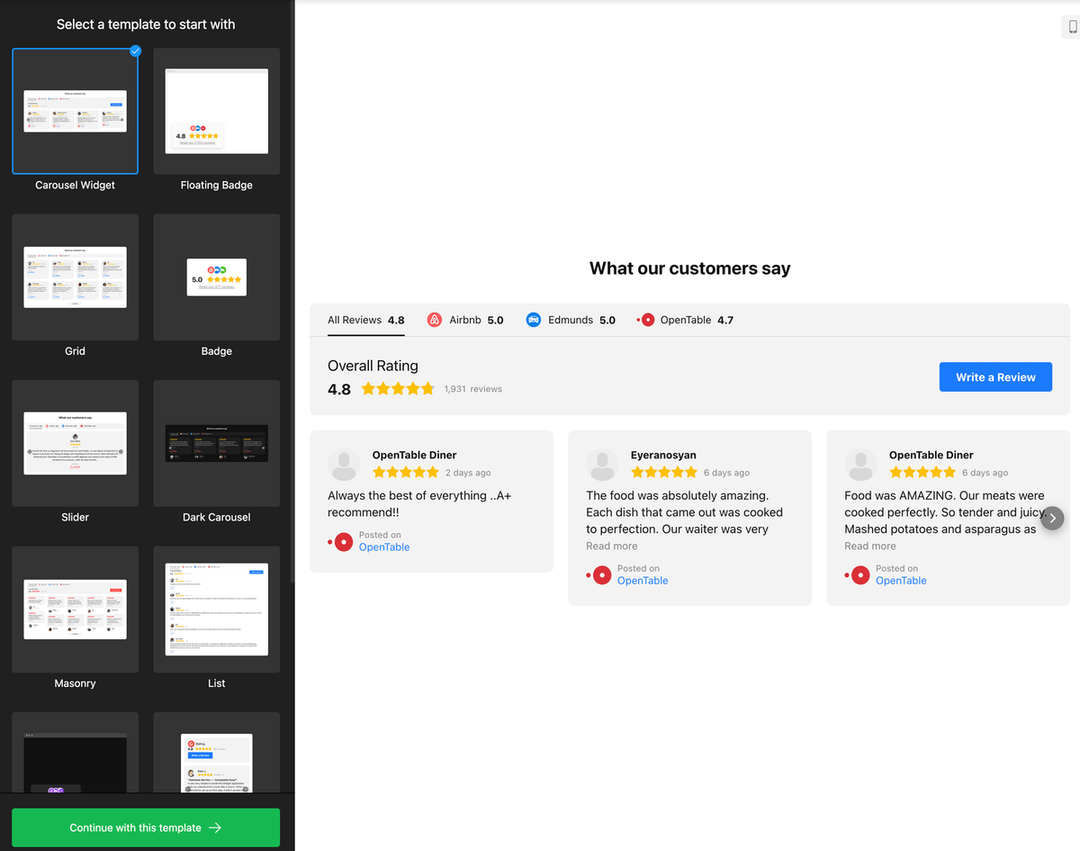Click Overall Rating label

click(373, 366)
